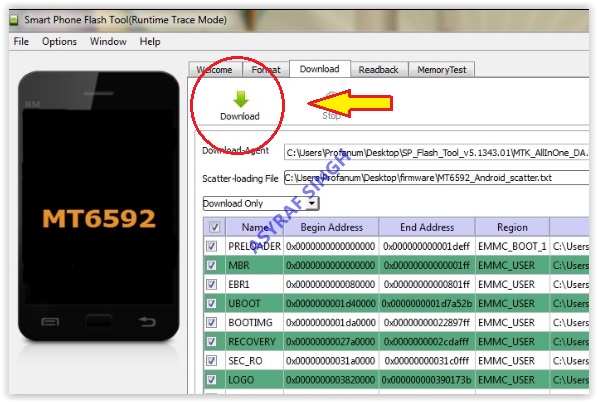Click the phone image home key
The image size is (597, 402).
(99, 322)
